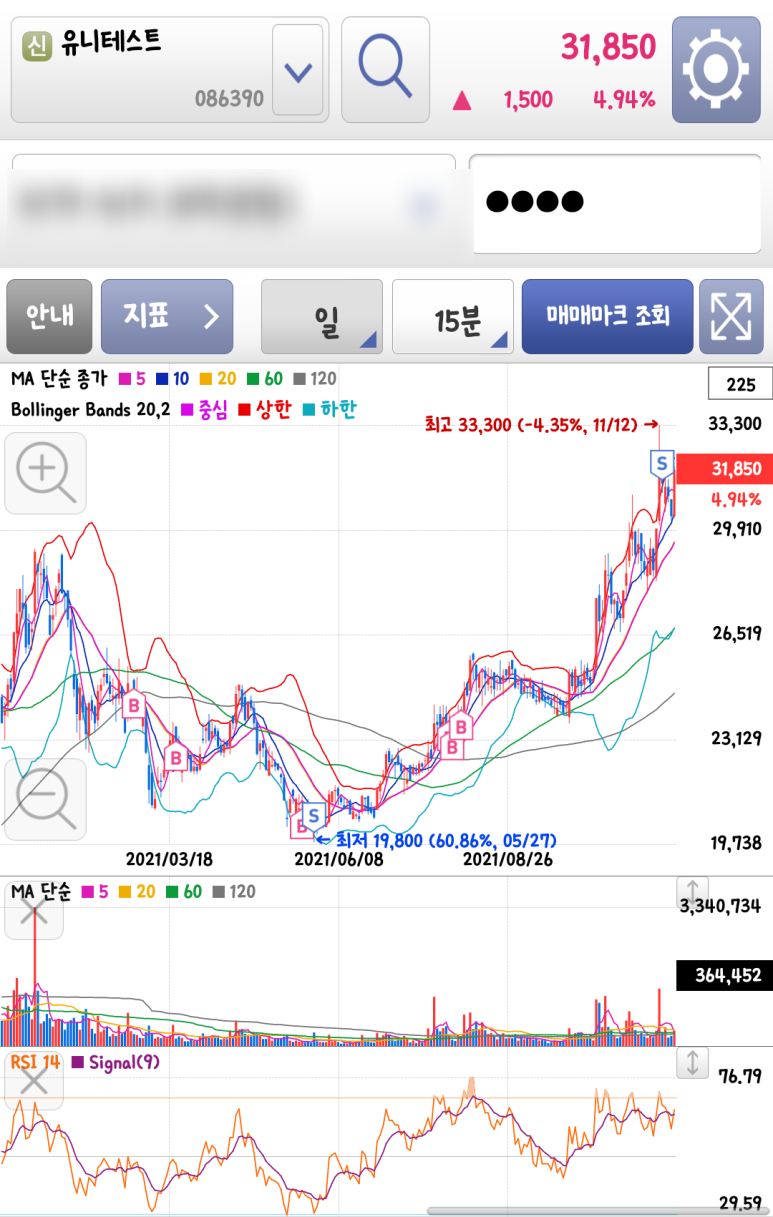Tap the blue S marker at the chart high
Viewport: 773px width, 1217px height.
coord(661,463)
